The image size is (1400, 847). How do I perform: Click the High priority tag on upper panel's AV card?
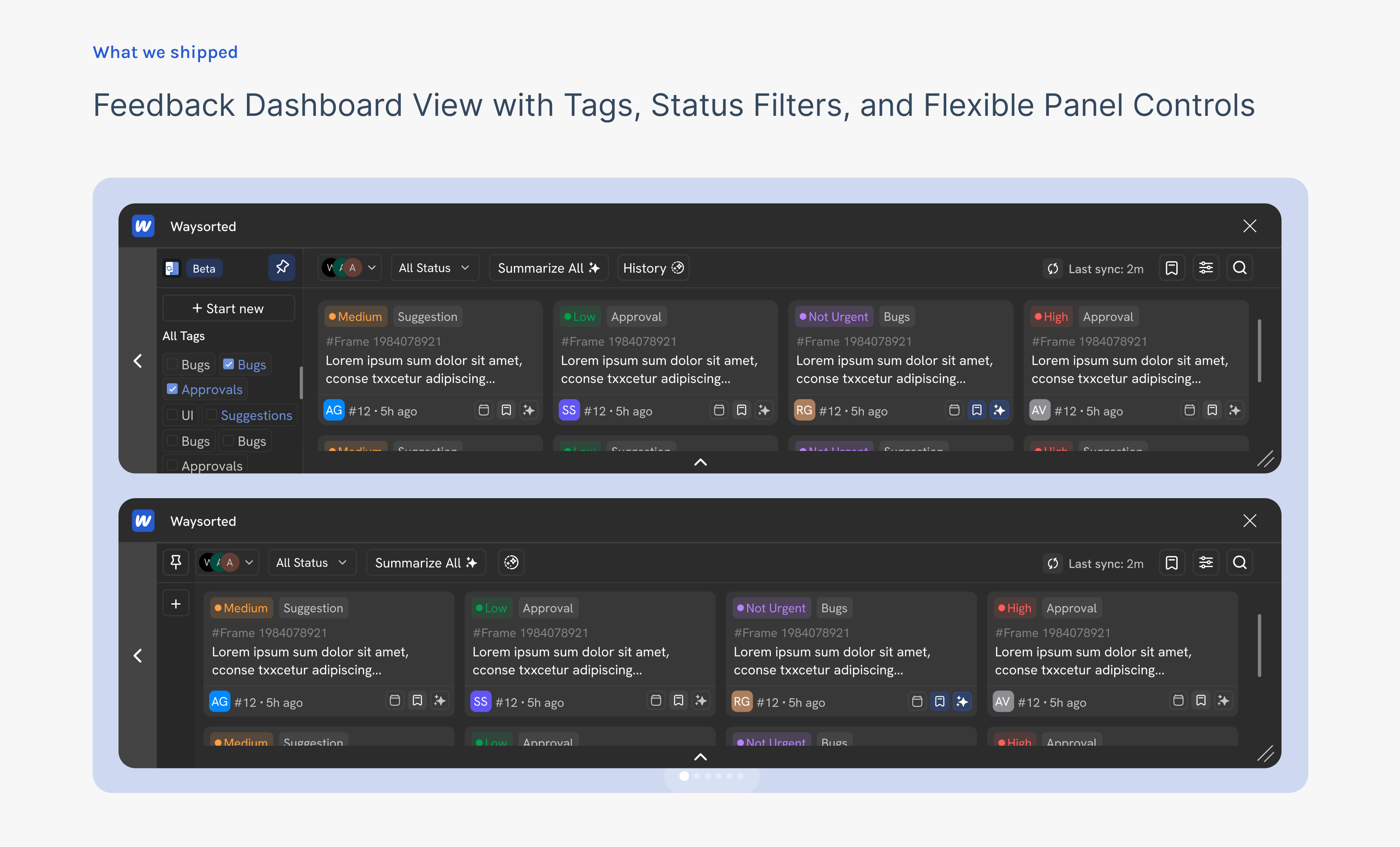(1052, 317)
